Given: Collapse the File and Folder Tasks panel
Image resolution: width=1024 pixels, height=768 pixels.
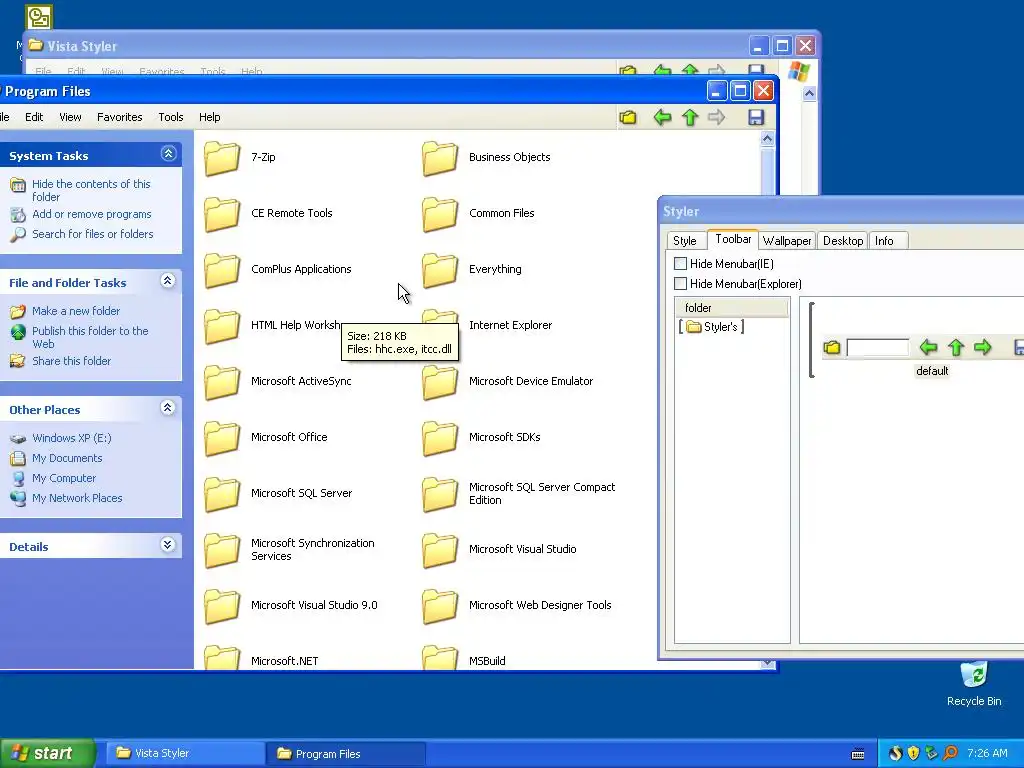Looking at the screenshot, I should click(168, 281).
